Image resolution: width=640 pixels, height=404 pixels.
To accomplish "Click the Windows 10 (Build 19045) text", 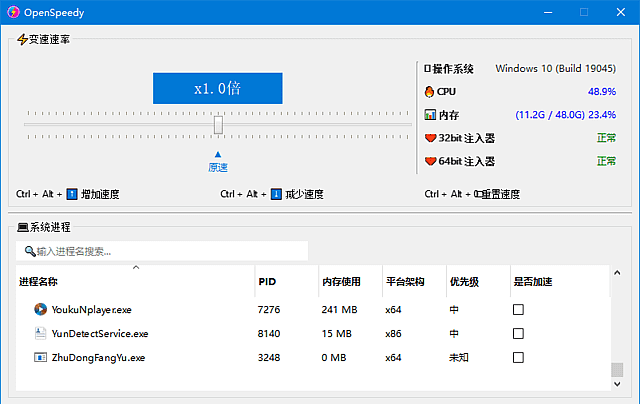I will point(556,69).
